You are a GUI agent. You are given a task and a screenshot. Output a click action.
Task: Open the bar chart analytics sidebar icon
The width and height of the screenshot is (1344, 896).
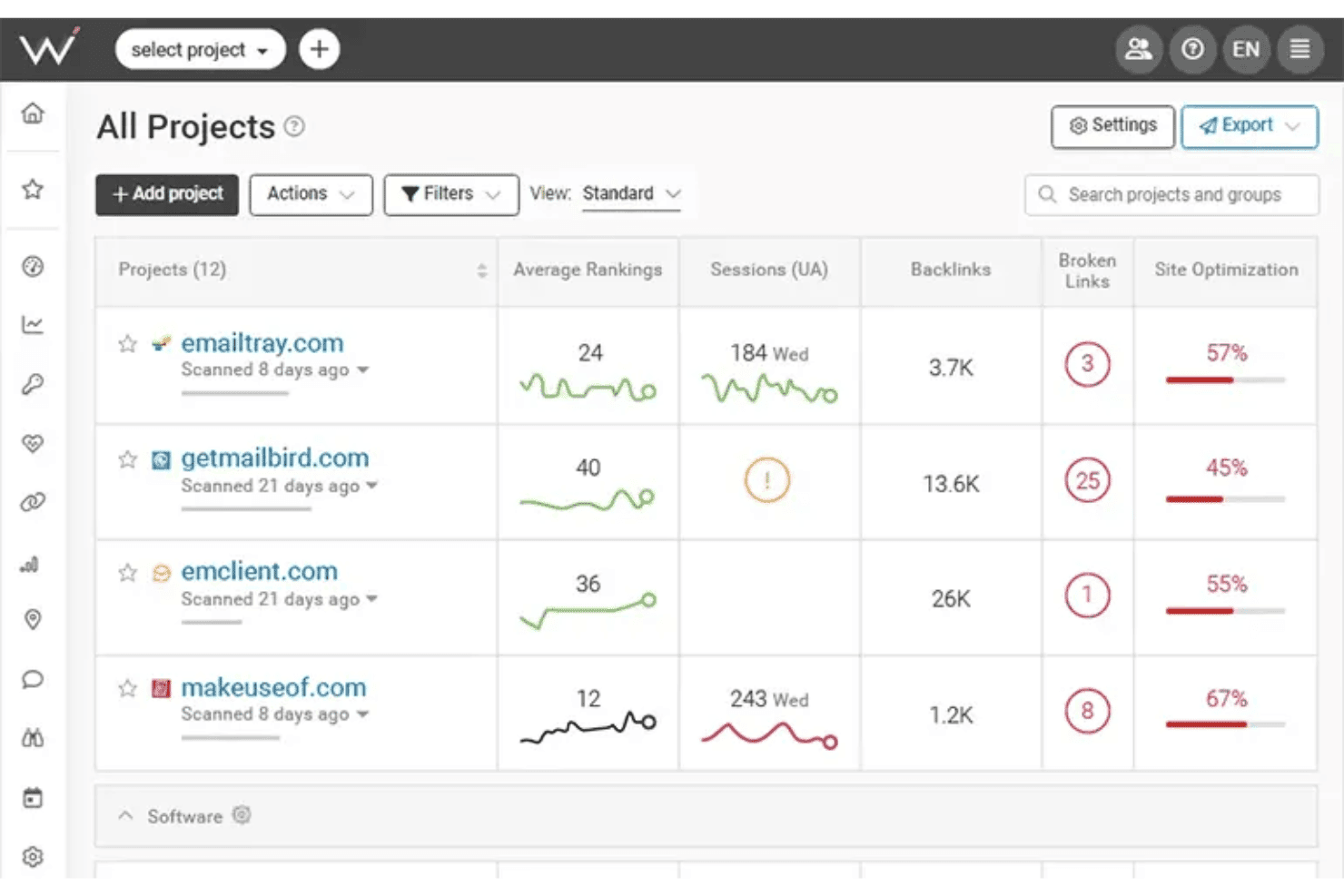(x=30, y=565)
